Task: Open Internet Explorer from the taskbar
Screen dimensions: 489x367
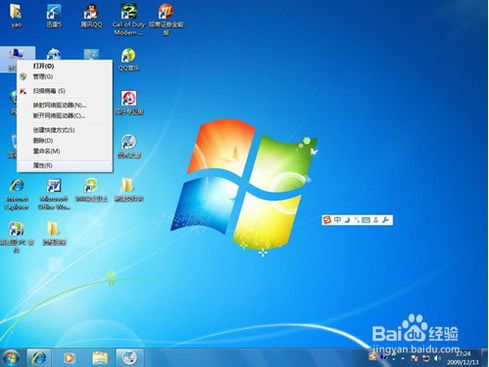Action: [39, 358]
